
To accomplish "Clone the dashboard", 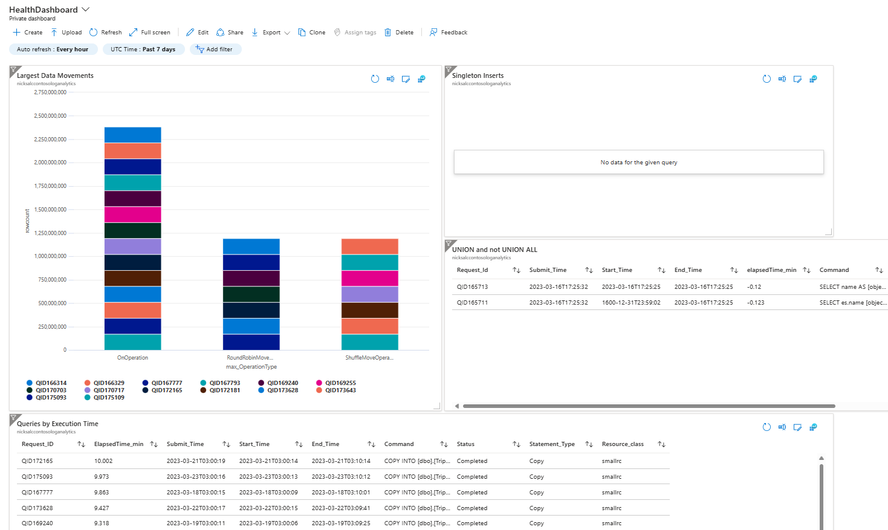I will (x=311, y=32).
